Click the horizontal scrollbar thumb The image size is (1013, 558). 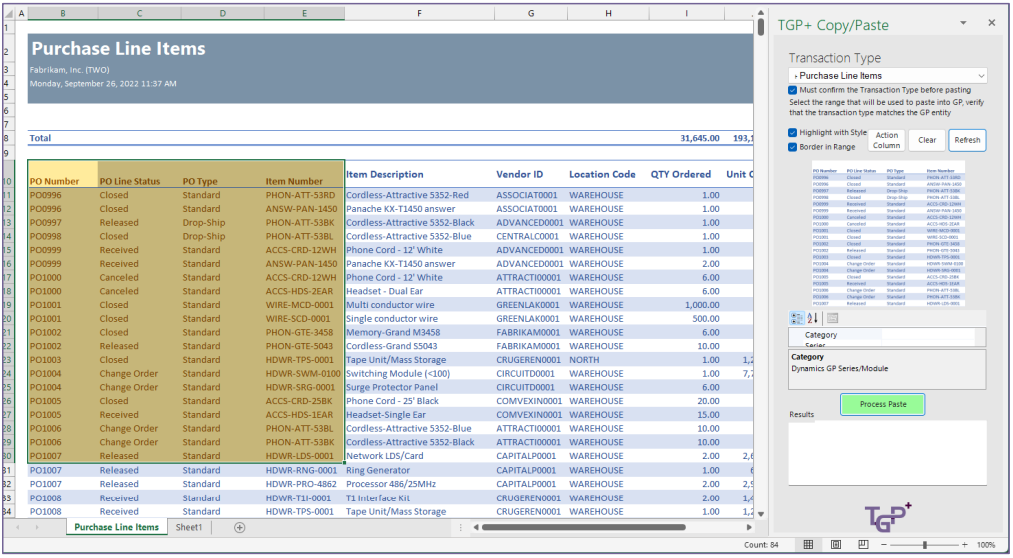583,528
